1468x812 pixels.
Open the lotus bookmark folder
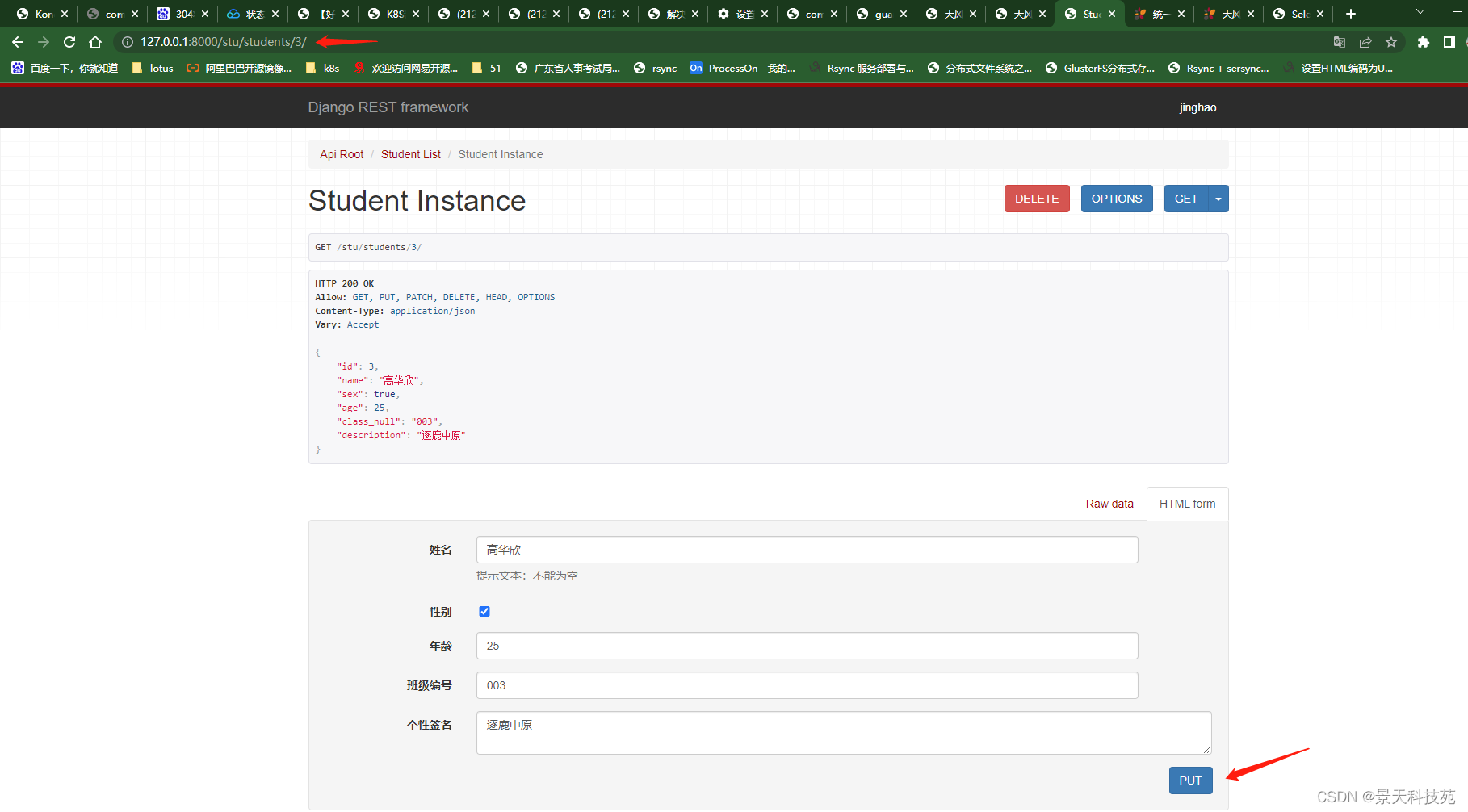153,69
